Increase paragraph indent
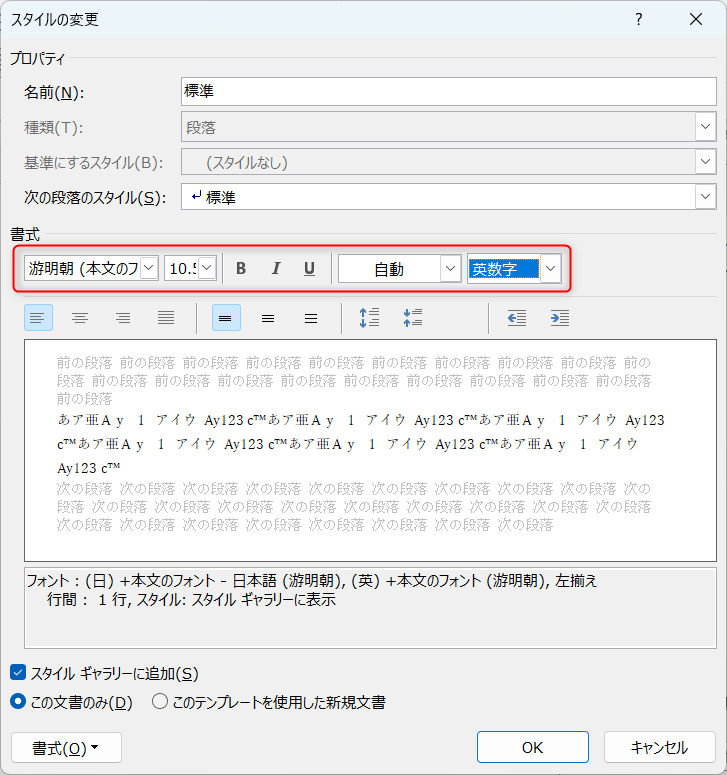The height and width of the screenshot is (775, 727). pos(560,318)
